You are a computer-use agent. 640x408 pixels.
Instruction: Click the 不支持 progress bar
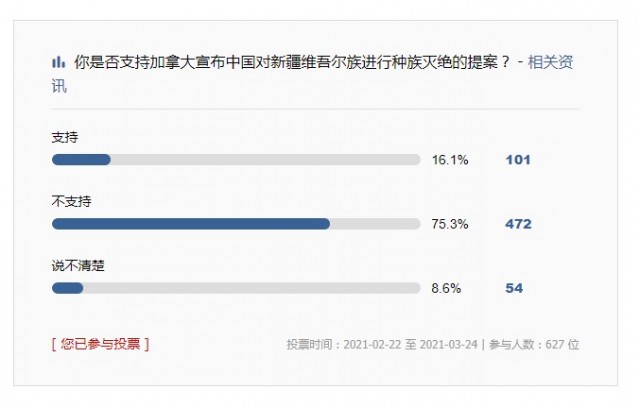click(236, 224)
